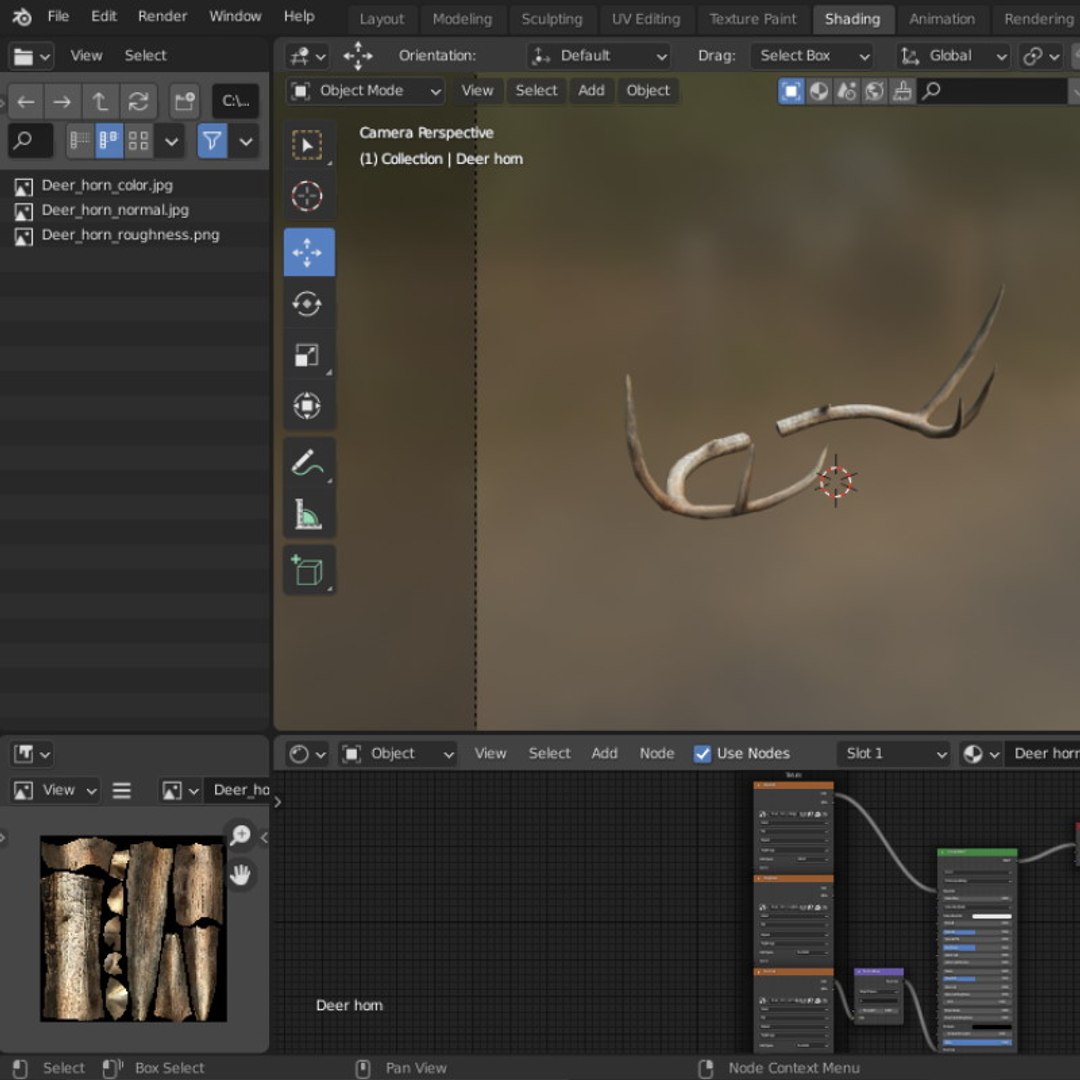The height and width of the screenshot is (1080, 1080).
Task: Toggle the globe filter icon in viewport header
Action: 874,91
